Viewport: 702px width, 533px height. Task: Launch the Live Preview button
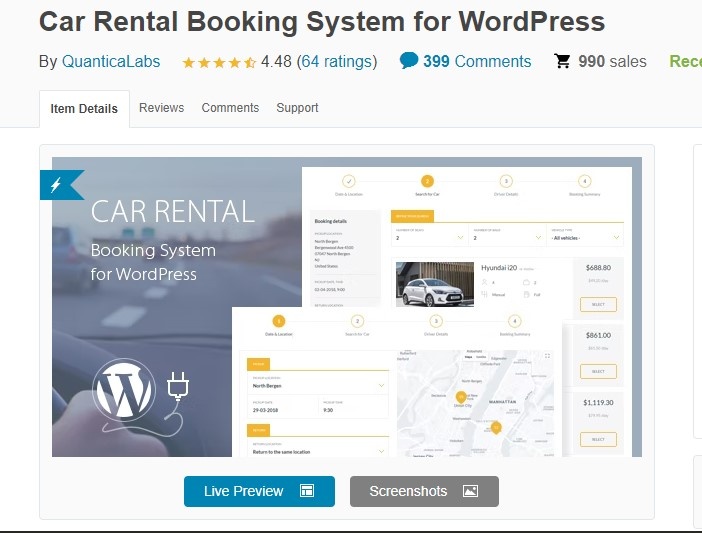click(259, 491)
